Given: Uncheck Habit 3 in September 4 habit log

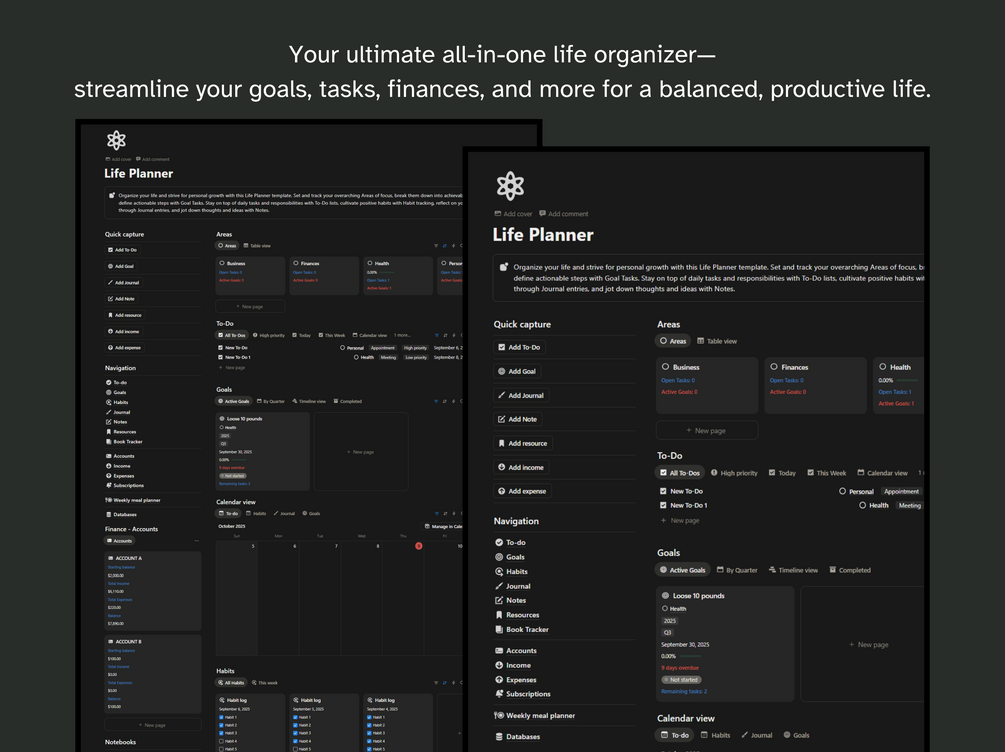Looking at the screenshot, I should tap(370, 733).
